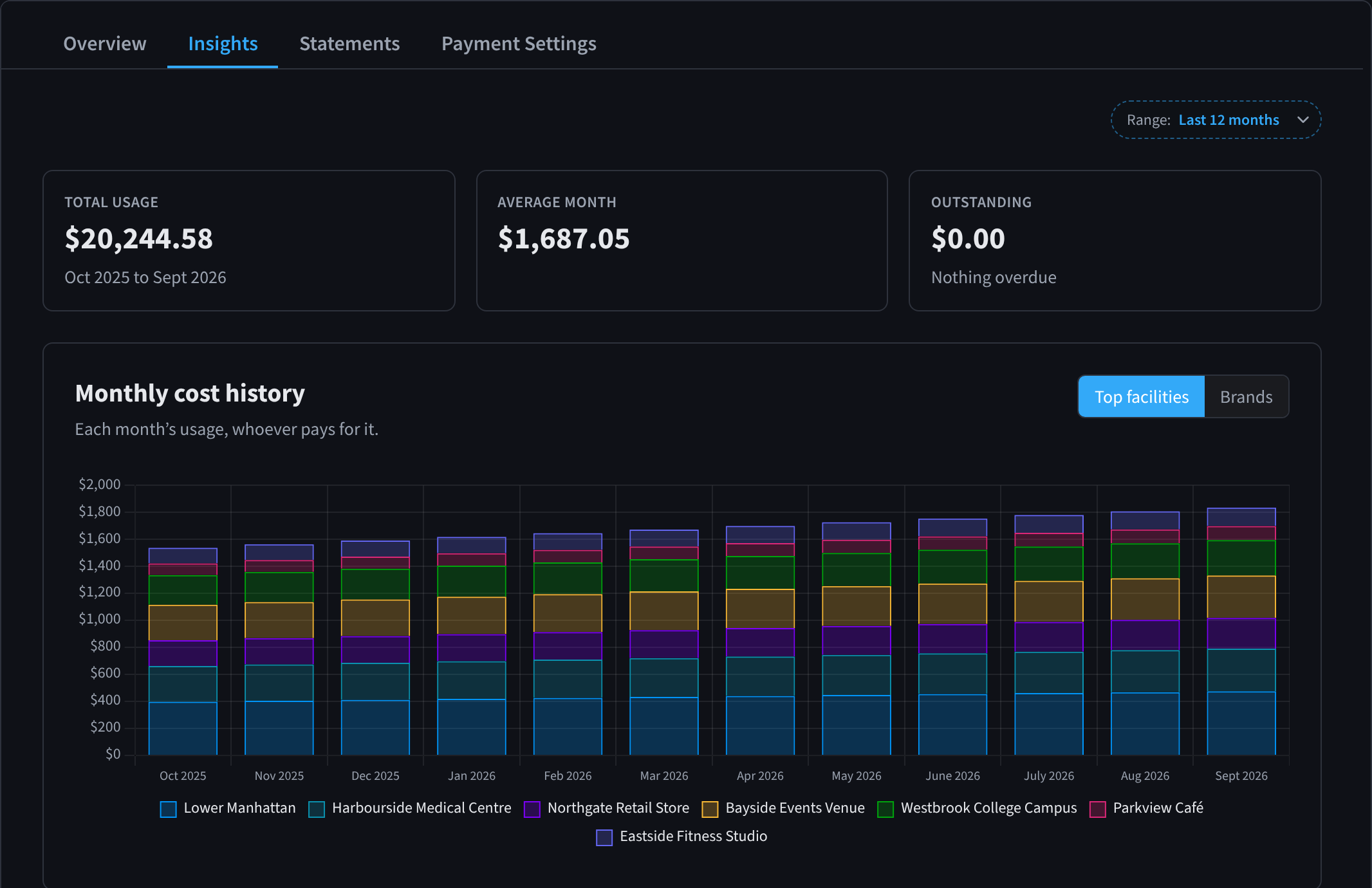Image resolution: width=1372 pixels, height=888 pixels.
Task: Open the Range Last 12 months dropdown
Action: 1216,120
